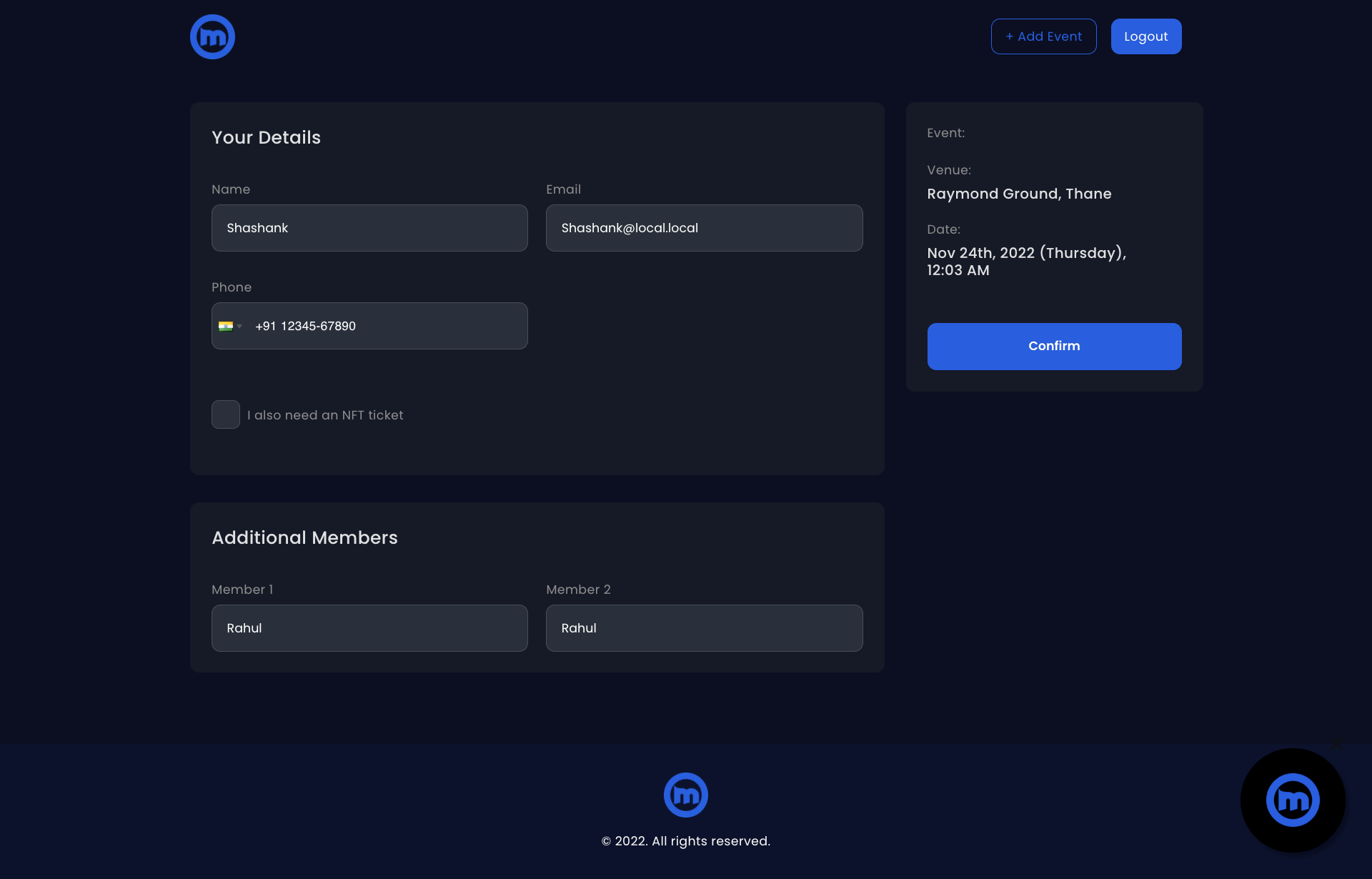This screenshot has width=1372, height=879.
Task: Click the header logo at top left
Action: point(212,36)
